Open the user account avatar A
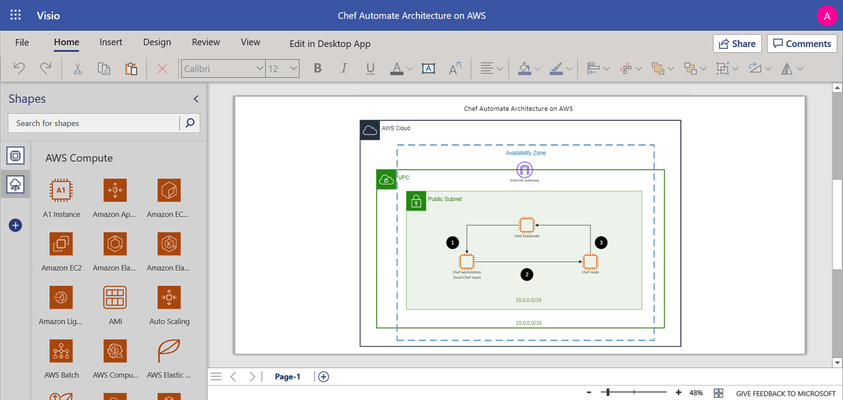This screenshot has width=843, height=400. 826,16
